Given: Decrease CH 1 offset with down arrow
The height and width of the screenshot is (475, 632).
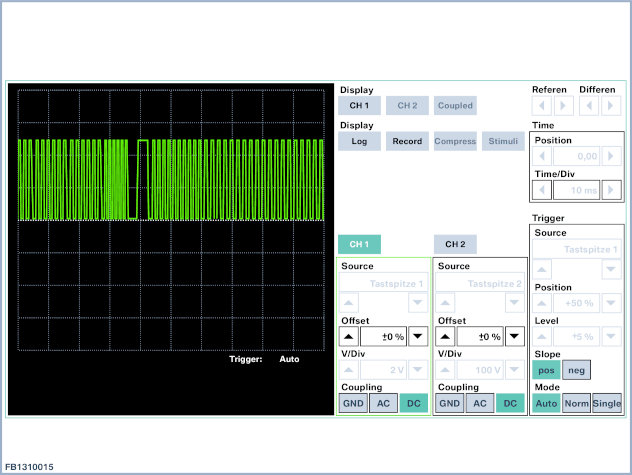Looking at the screenshot, I should click(417, 337).
